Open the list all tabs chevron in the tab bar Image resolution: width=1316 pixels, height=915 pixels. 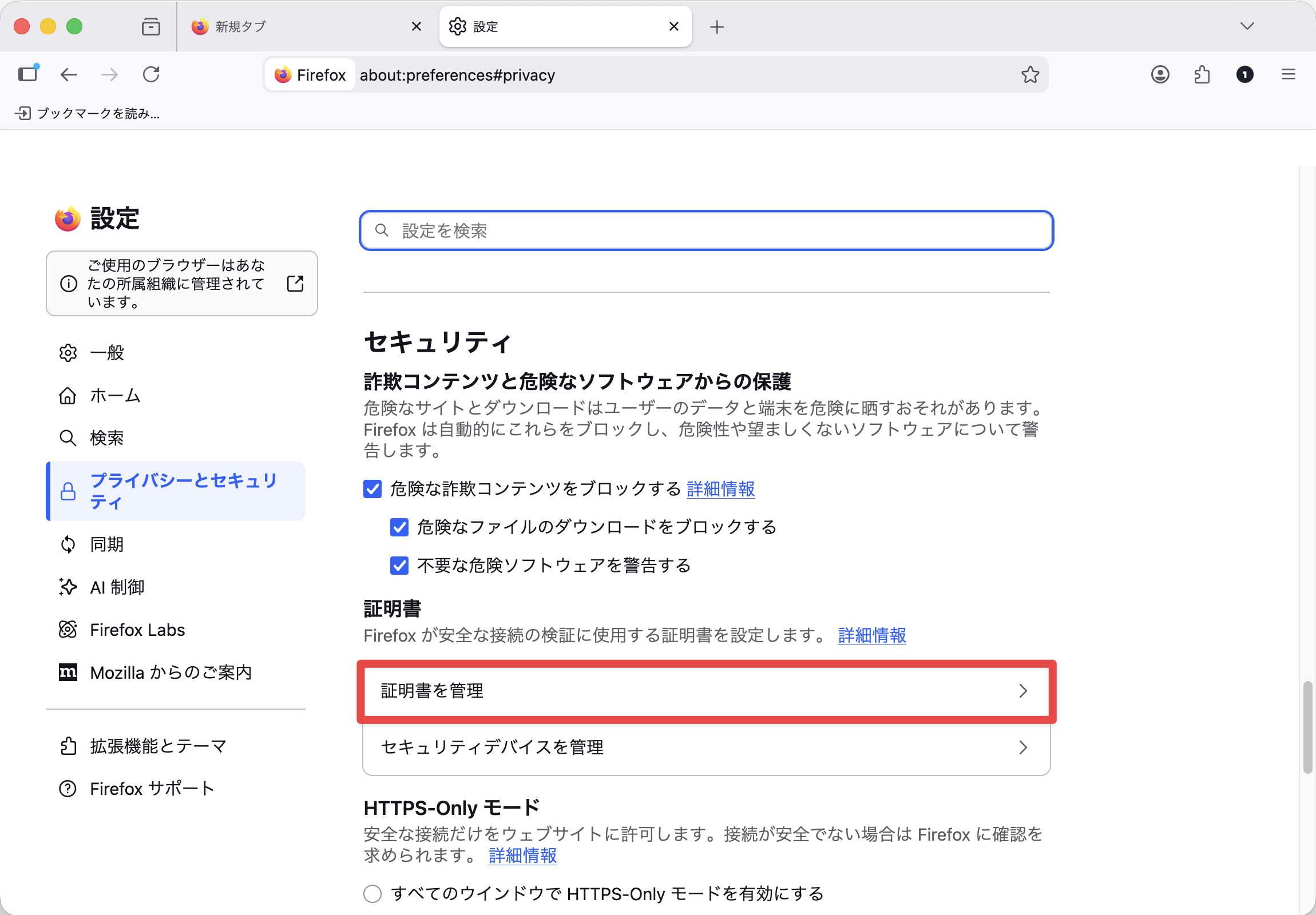pos(1247,26)
